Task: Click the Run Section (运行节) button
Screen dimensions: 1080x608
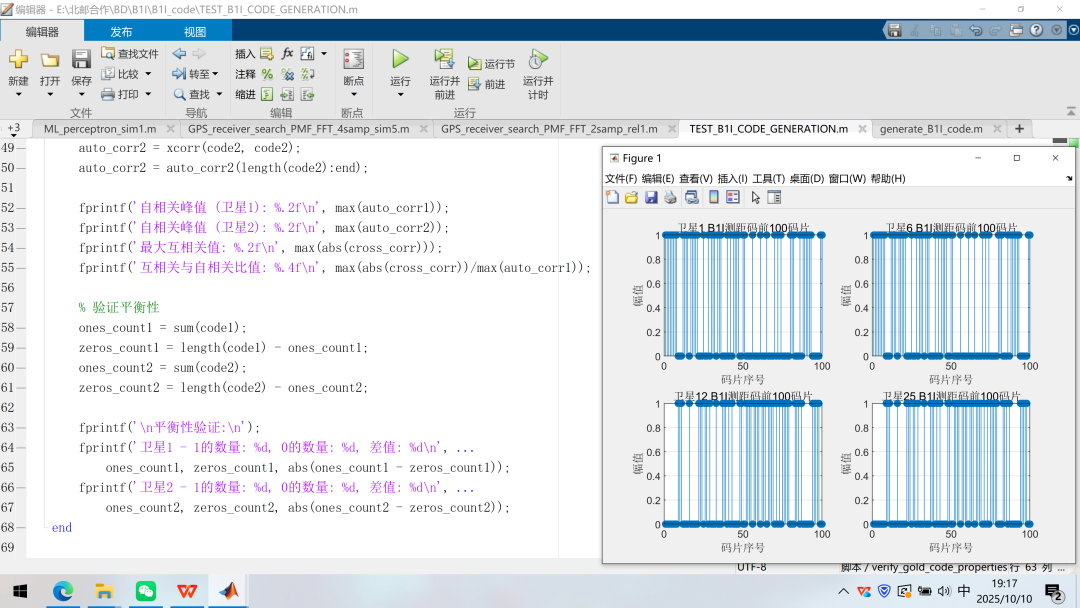Action: [x=491, y=64]
